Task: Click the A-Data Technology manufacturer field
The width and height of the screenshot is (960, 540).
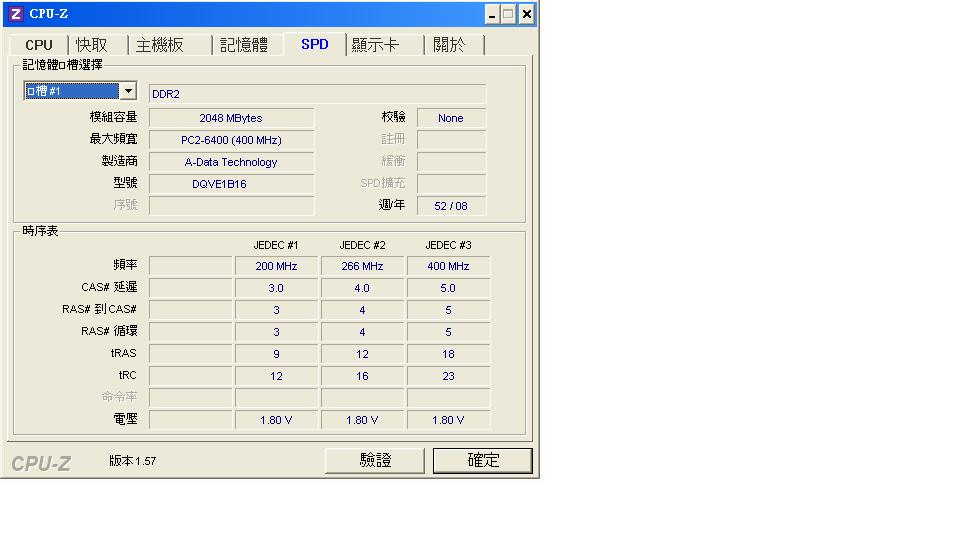Action: point(231,162)
